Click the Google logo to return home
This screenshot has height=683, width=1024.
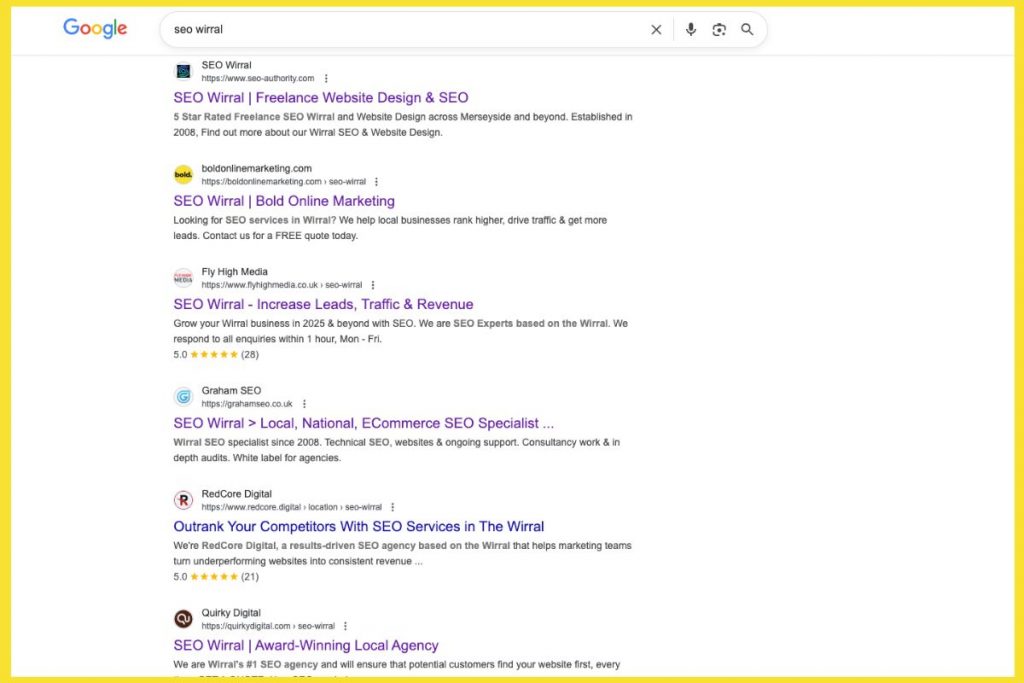pyautogui.click(x=94, y=29)
